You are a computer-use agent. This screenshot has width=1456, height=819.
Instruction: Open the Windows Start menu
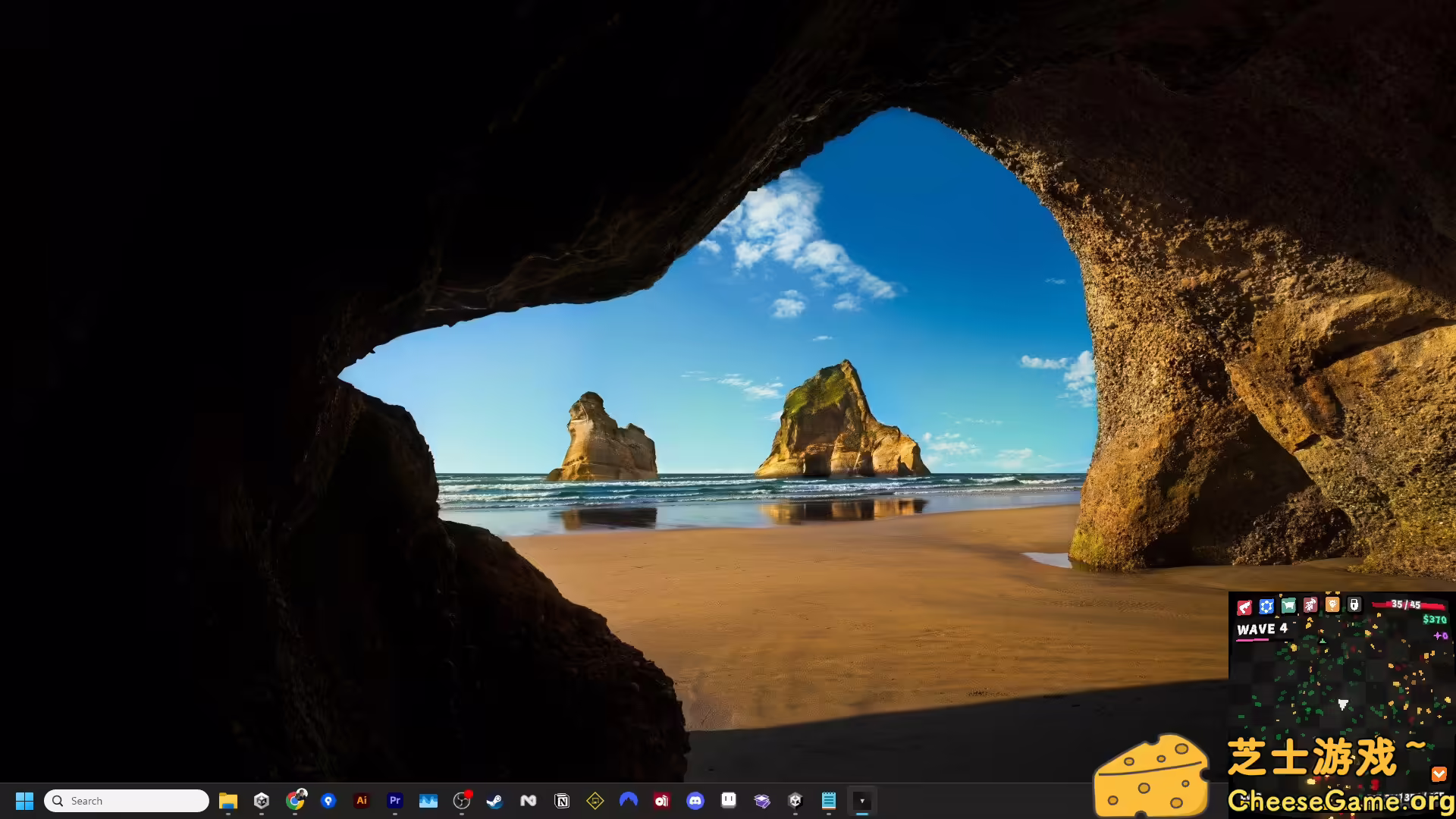(x=24, y=801)
